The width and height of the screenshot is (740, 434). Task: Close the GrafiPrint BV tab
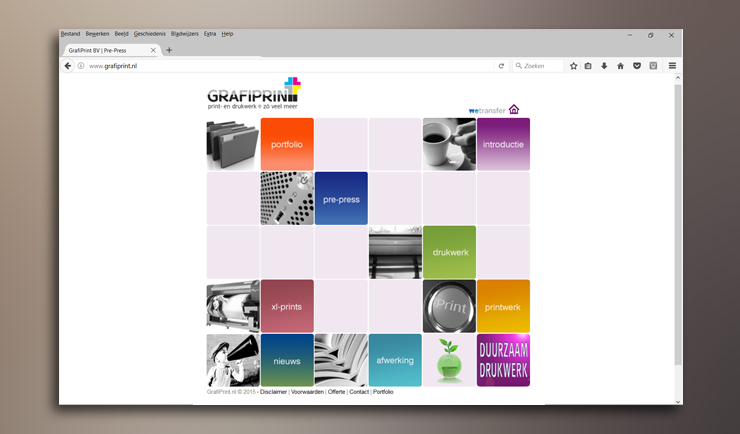point(153,50)
